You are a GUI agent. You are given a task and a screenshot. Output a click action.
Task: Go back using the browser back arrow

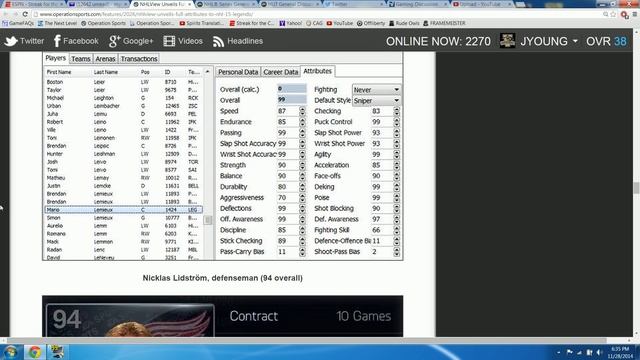tap(5, 14)
